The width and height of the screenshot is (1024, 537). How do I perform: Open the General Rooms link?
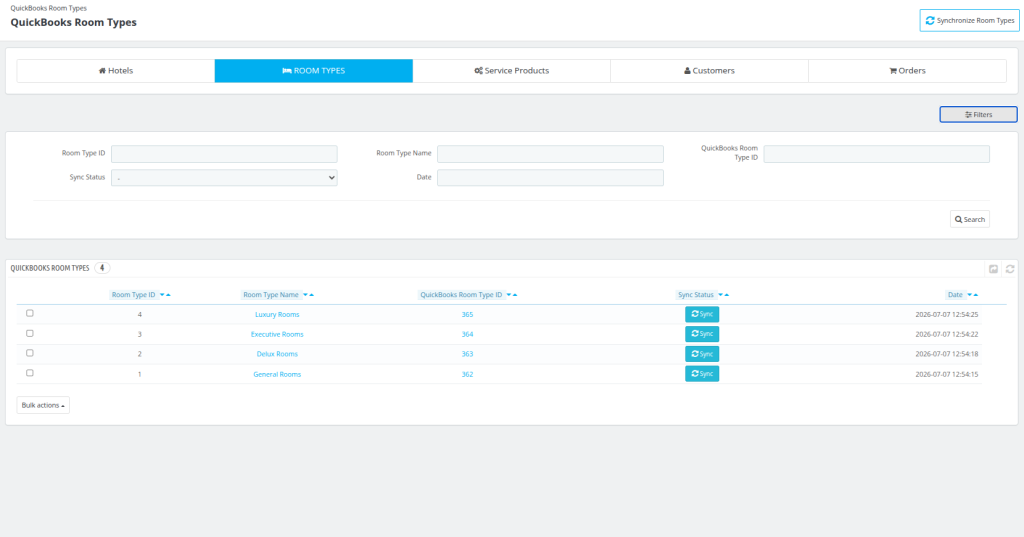coord(277,374)
